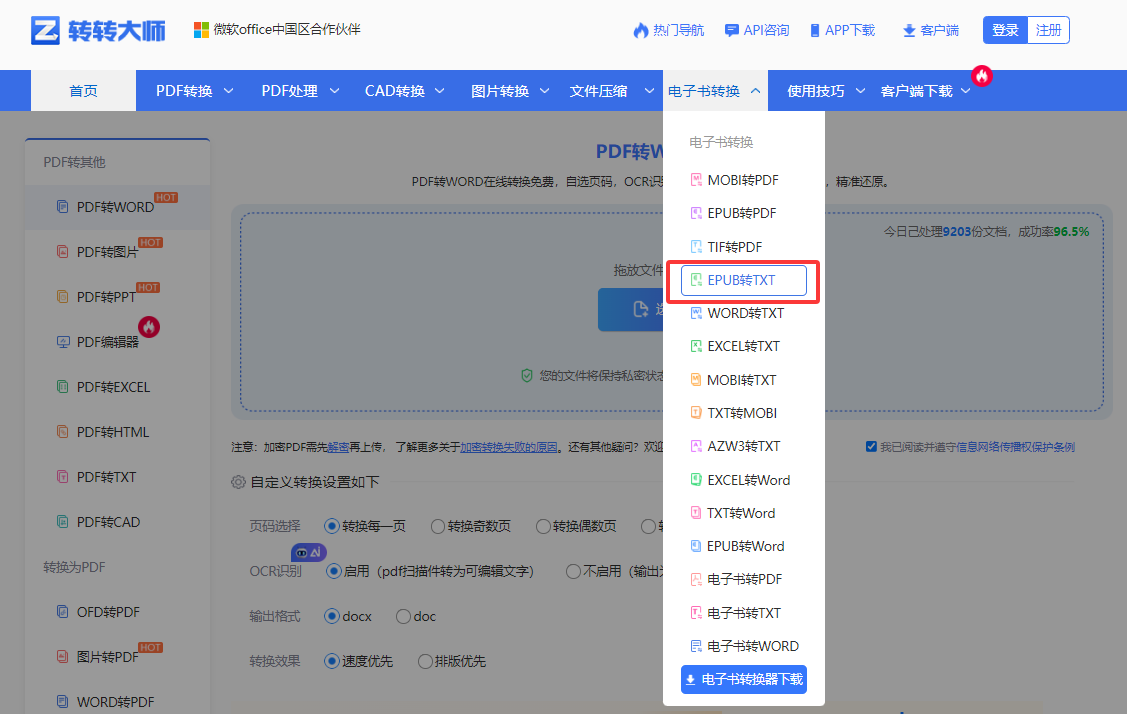Click the 微软office中国区合作伙伴 badge
The image size is (1127, 714).
tap(277, 29)
